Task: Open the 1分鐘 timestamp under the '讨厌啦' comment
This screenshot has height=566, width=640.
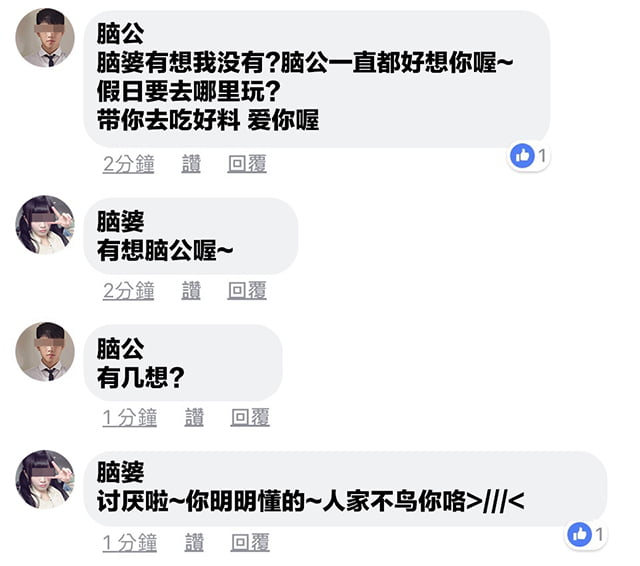Action: pyautogui.click(x=130, y=543)
